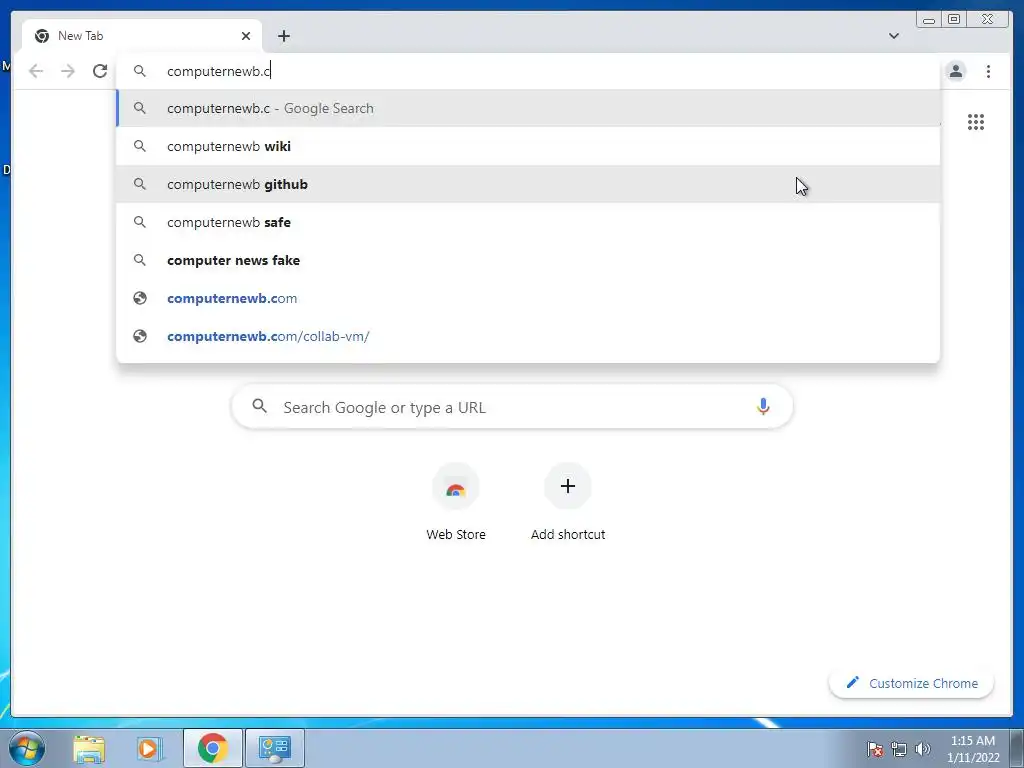1024x768 pixels.
Task: Click the address bar text computernewb.c
Action: [218, 71]
